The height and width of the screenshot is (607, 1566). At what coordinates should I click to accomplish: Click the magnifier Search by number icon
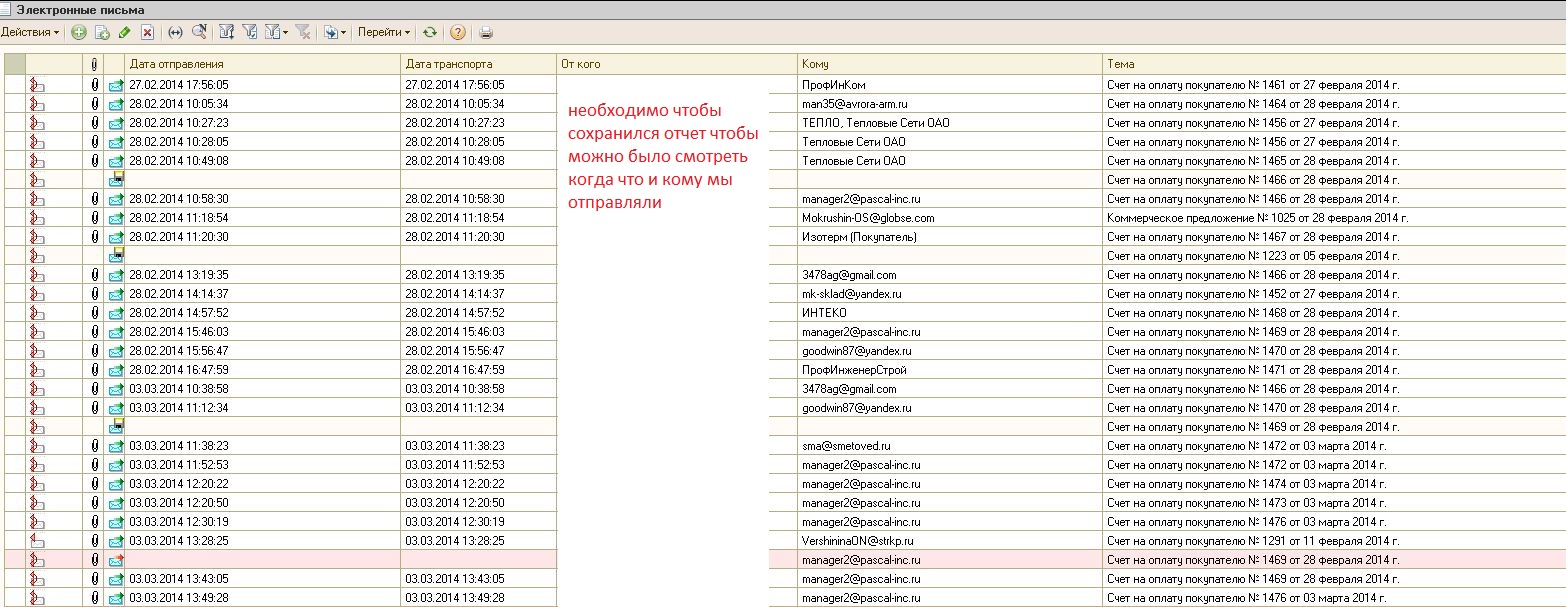pyautogui.click(x=199, y=32)
